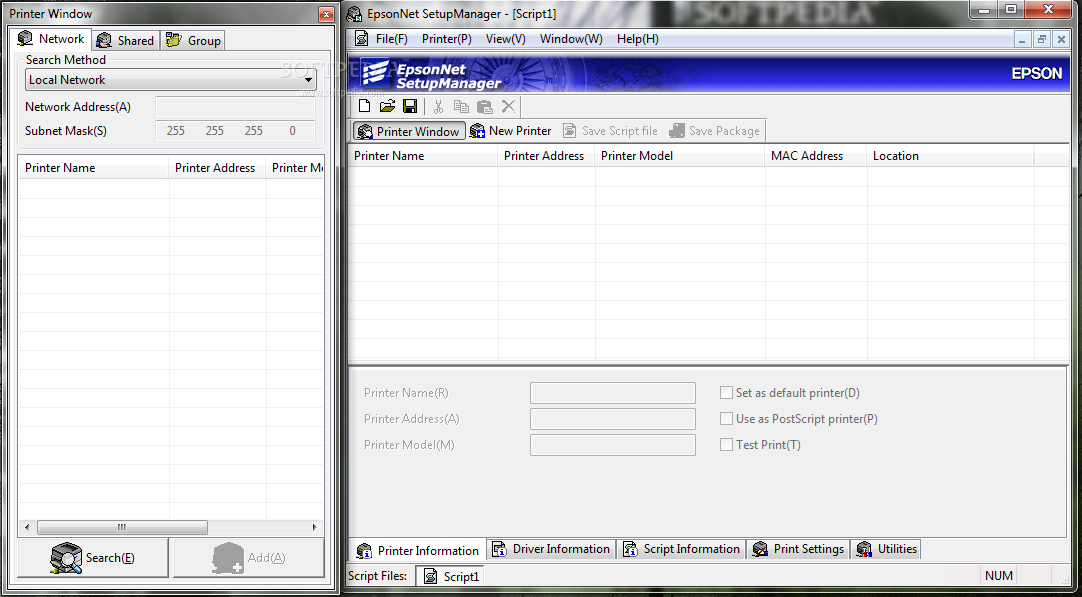Open the Help(H) menu
This screenshot has height=597, width=1082.
point(638,39)
